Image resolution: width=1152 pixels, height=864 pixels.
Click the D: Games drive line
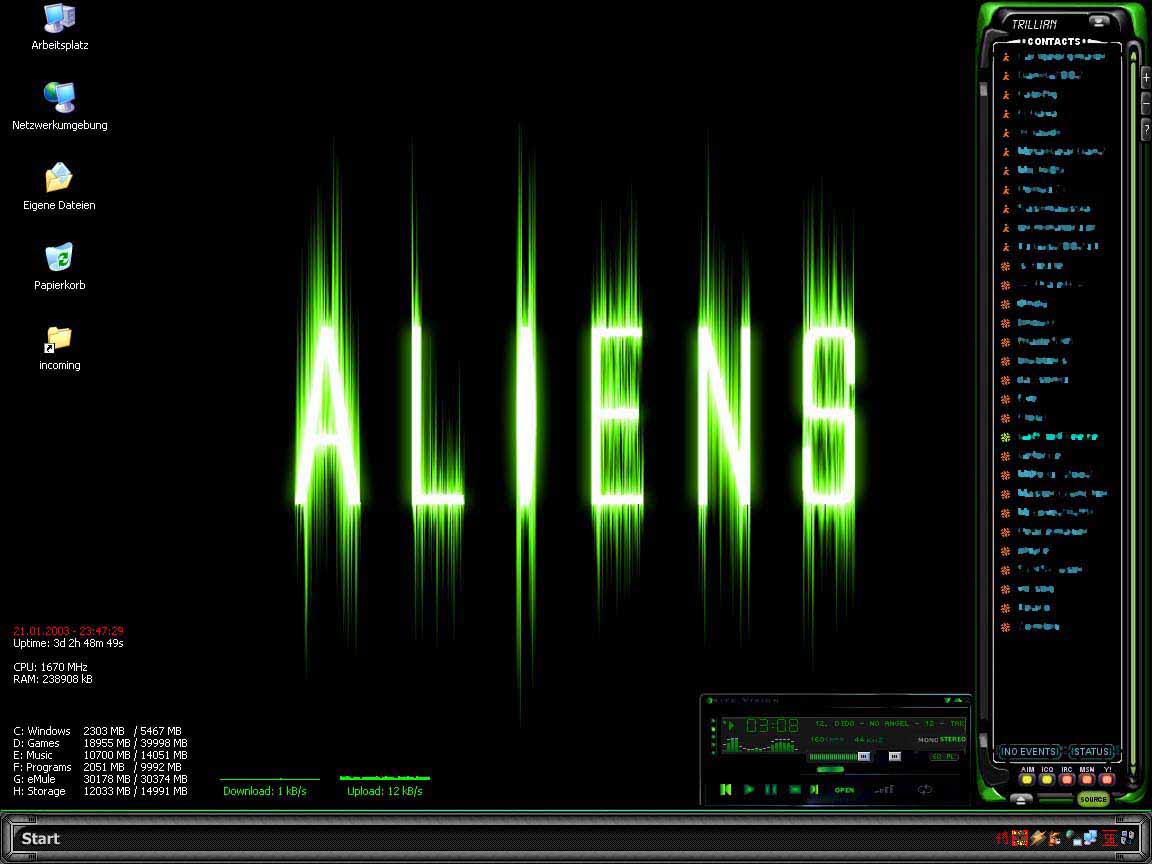(100, 743)
